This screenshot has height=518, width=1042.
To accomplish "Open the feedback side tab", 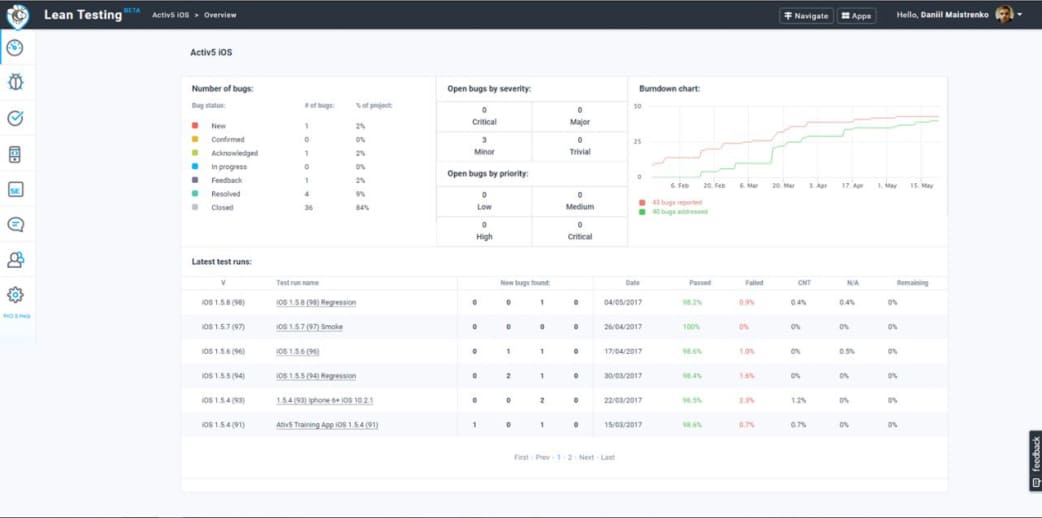I will [1035, 461].
